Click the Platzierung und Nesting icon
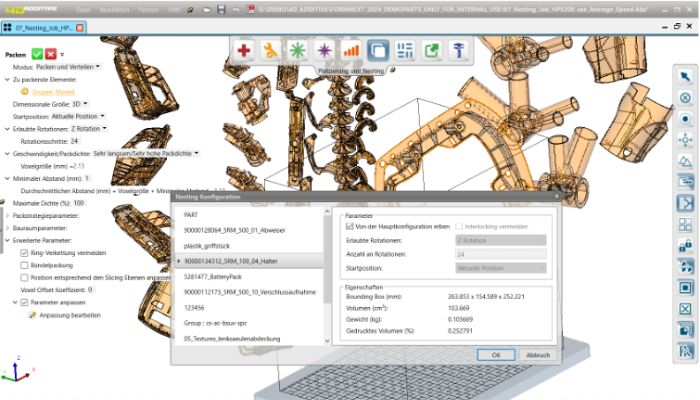 coord(378,49)
